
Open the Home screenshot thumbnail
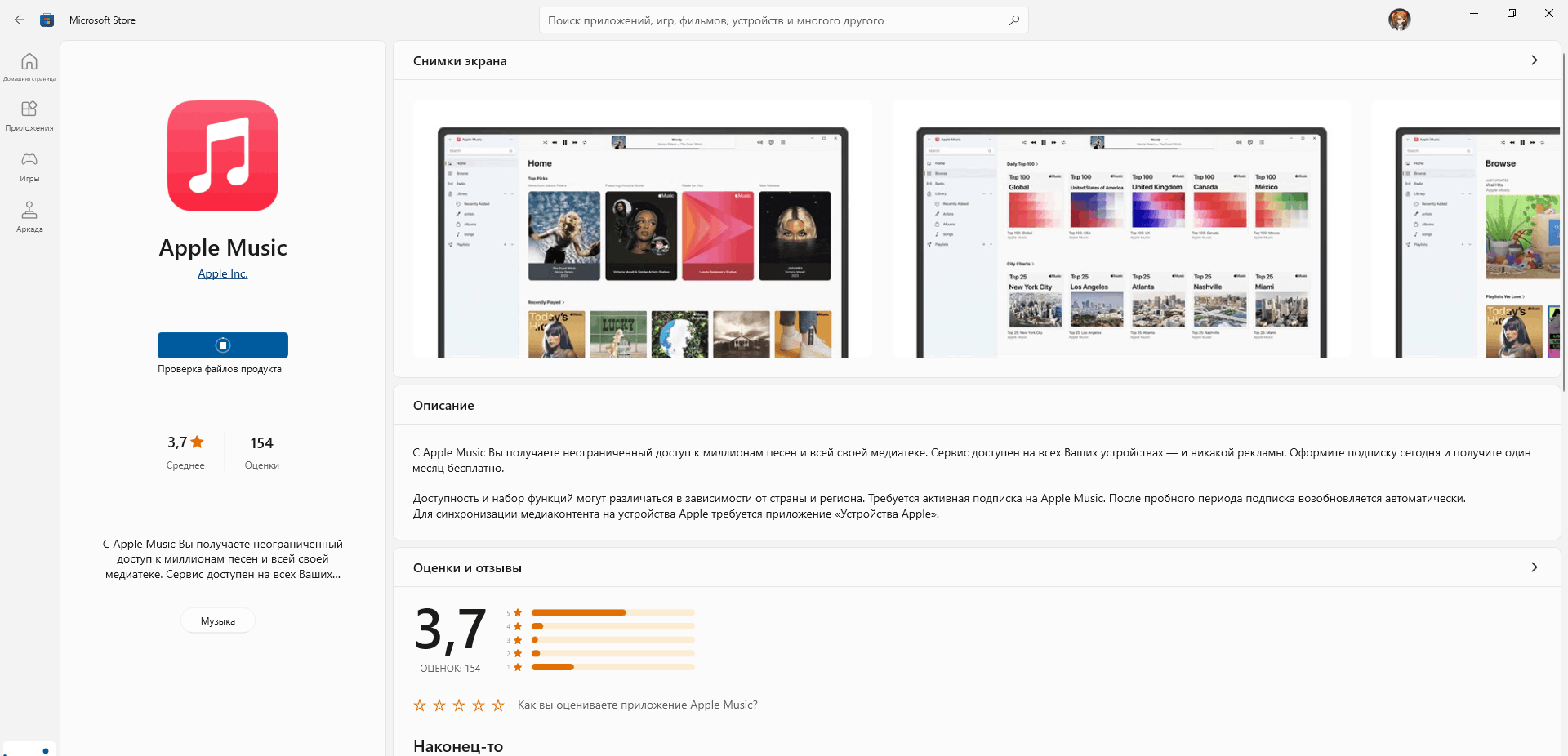pyautogui.click(x=643, y=229)
